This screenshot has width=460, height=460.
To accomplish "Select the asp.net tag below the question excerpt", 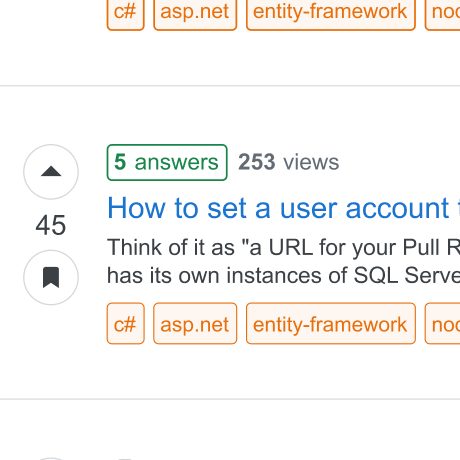I will pos(195,323).
